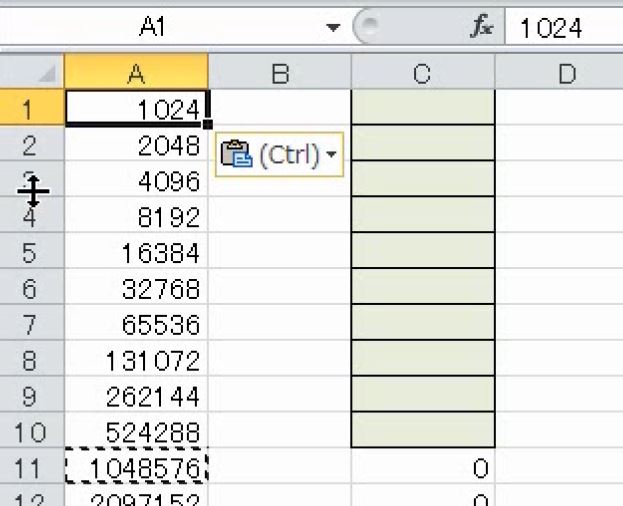This screenshot has height=506, width=623.
Task: Click the formula bar showing 1024
Action: pos(564,27)
